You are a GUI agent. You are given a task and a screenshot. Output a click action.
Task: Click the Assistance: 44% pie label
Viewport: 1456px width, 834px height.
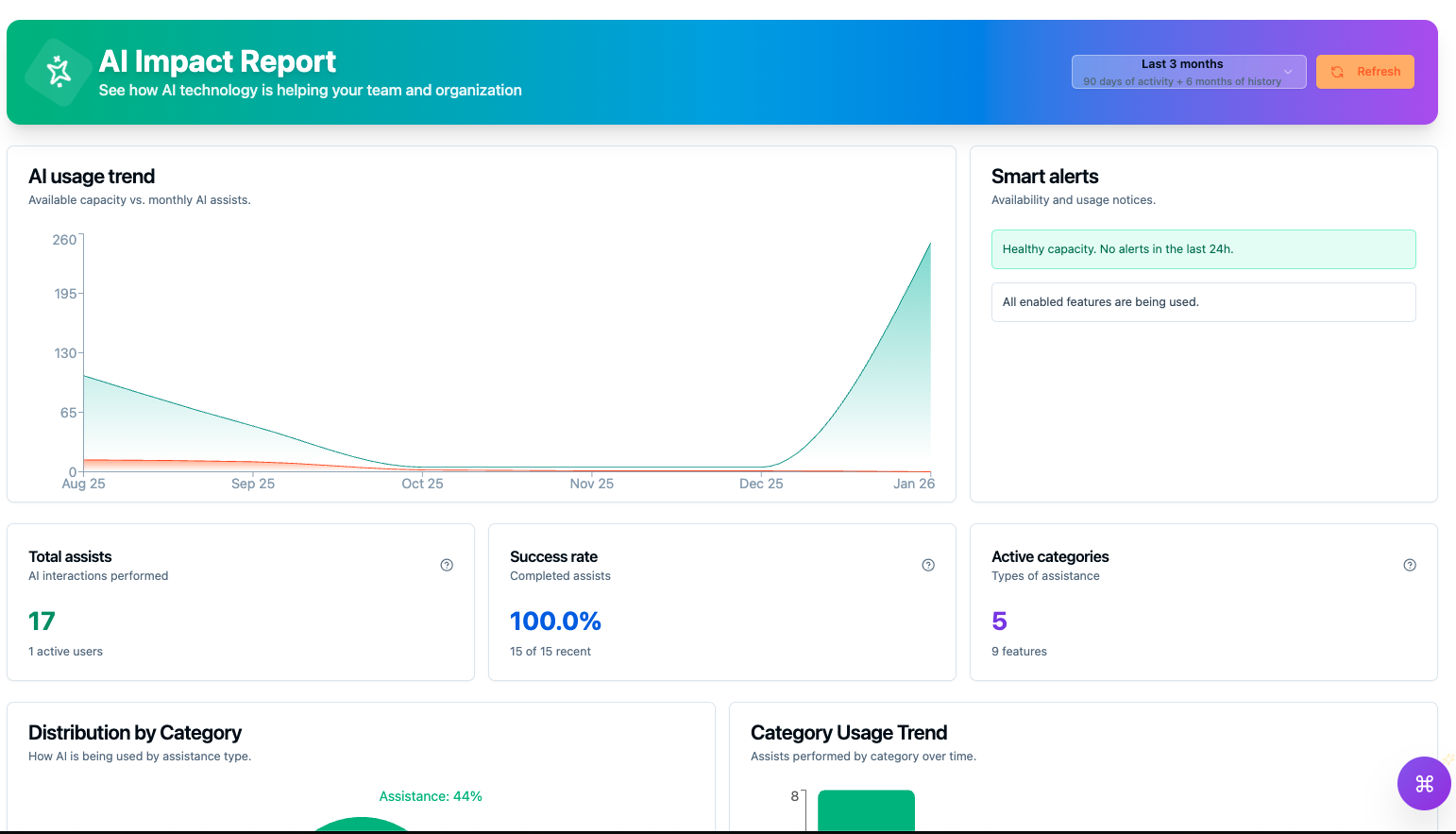(x=431, y=796)
